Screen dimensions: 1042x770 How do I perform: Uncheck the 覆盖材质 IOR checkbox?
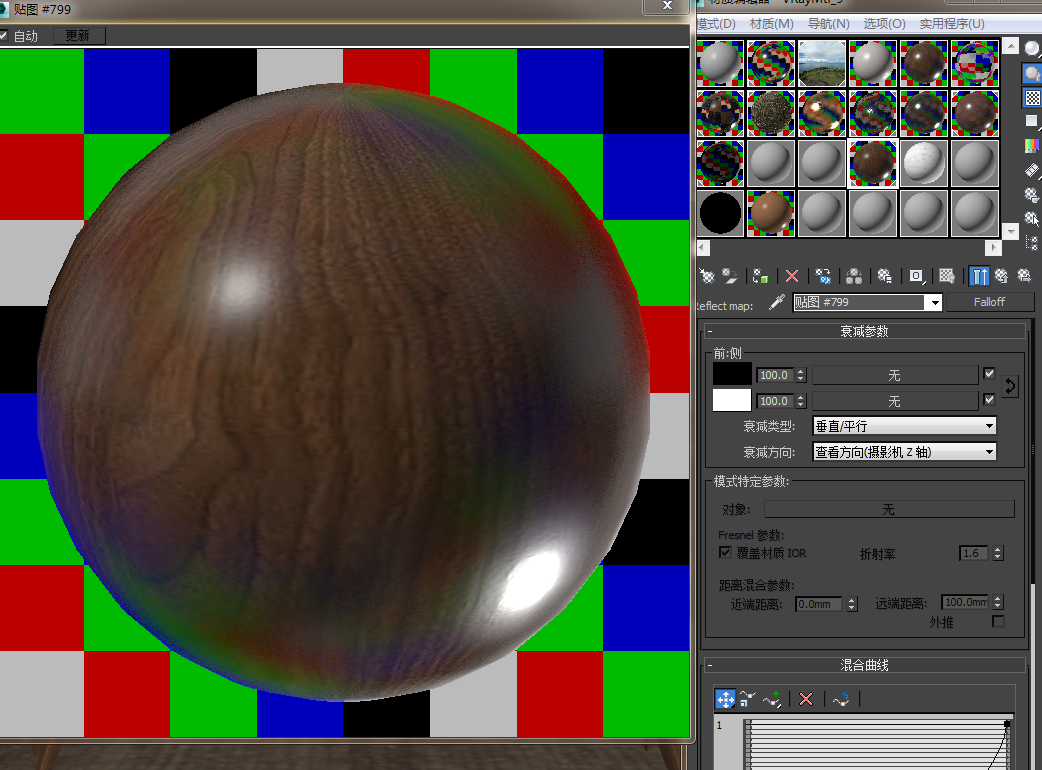[x=725, y=552]
